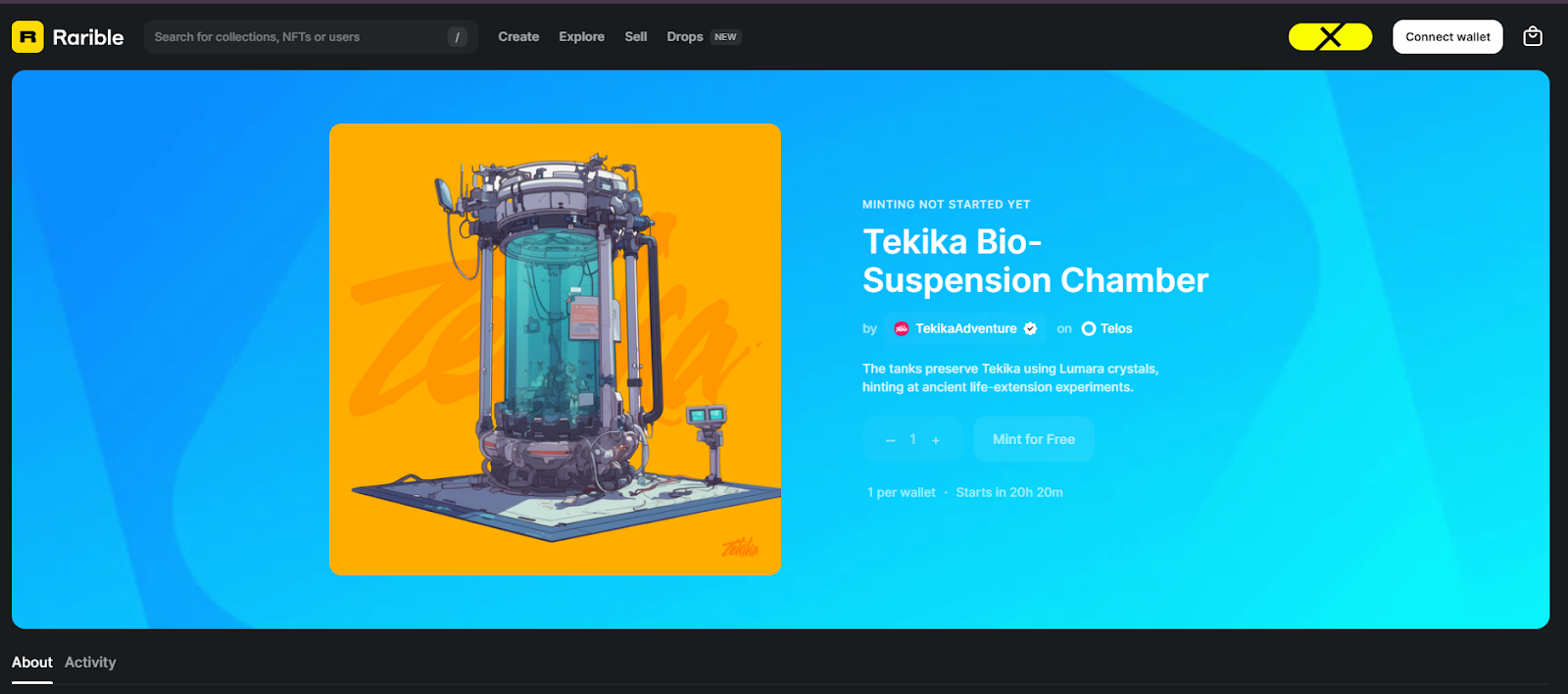1568x694 pixels.
Task: Switch to the Activity tab
Action: (90, 663)
